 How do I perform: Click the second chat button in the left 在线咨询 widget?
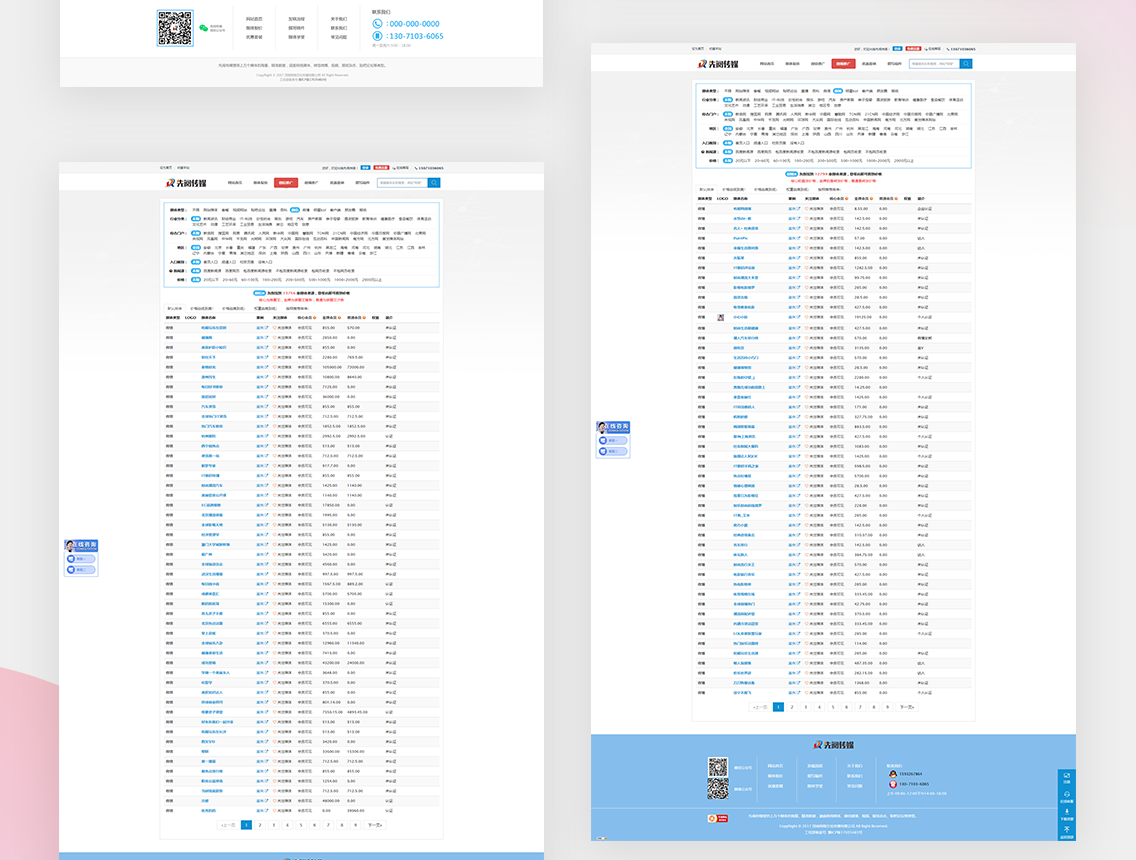click(80, 569)
